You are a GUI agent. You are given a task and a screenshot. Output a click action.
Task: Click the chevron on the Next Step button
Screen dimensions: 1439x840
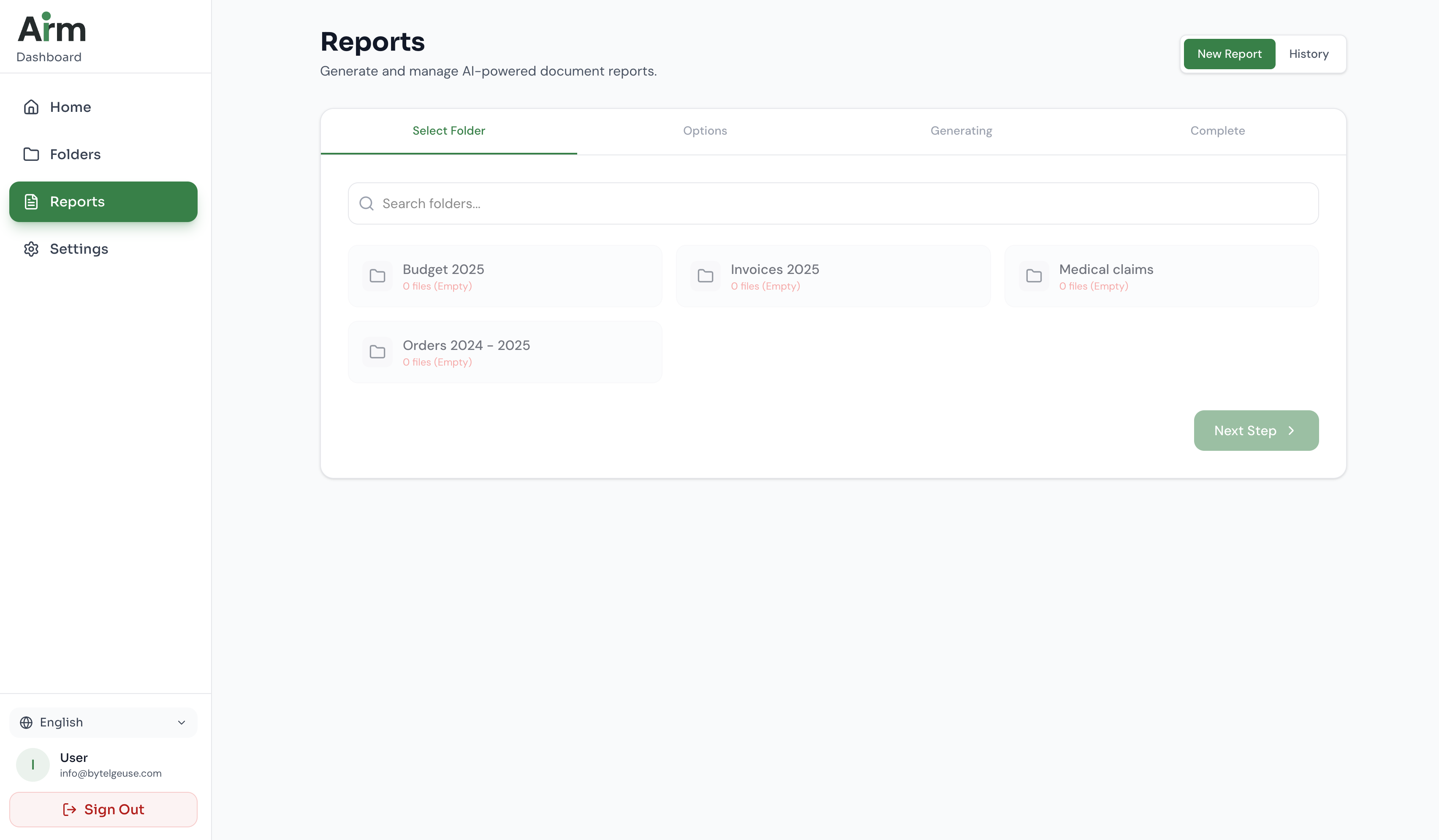pyautogui.click(x=1291, y=431)
